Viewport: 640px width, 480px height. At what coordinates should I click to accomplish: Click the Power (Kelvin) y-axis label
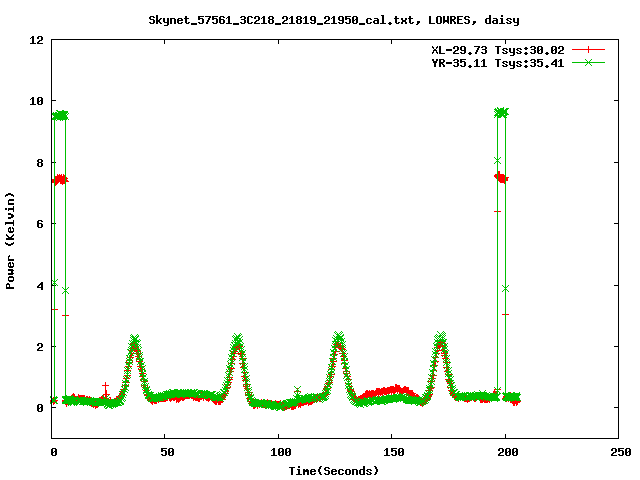[x=10, y=241]
